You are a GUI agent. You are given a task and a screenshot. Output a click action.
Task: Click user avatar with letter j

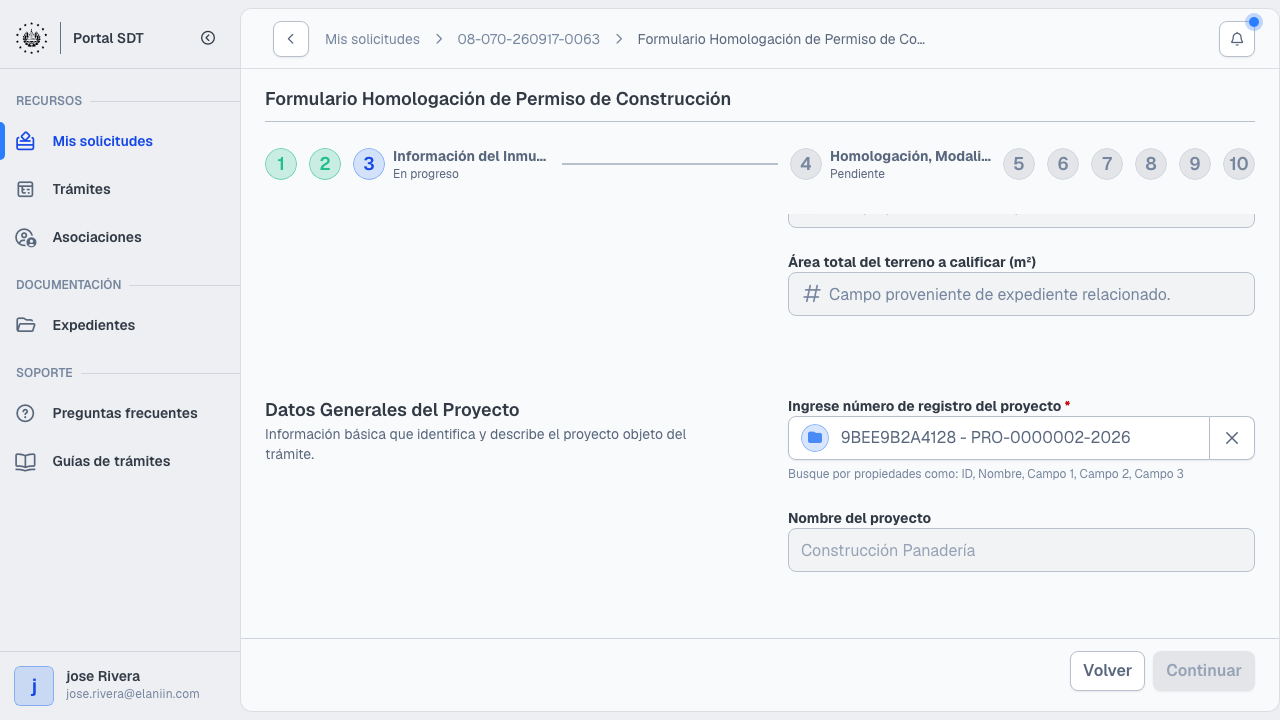tap(34, 686)
